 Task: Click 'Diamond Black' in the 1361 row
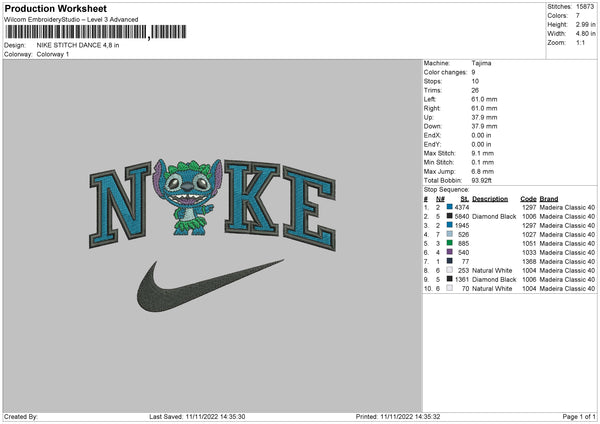pyautogui.click(x=494, y=279)
